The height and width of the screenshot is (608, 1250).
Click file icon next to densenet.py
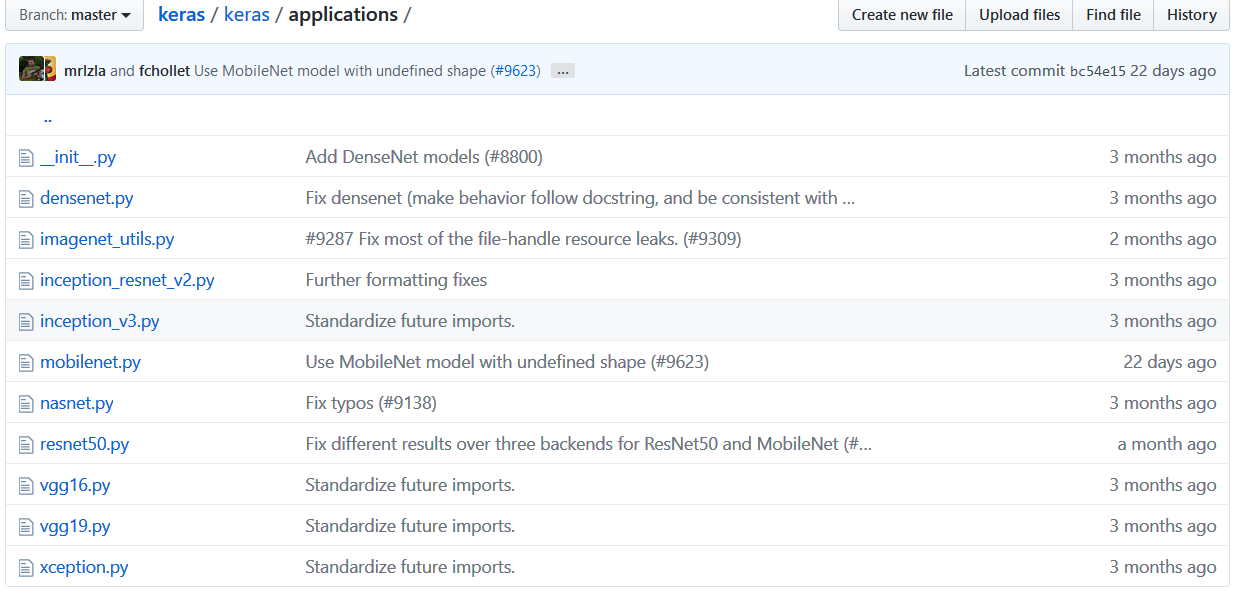[x=26, y=198]
